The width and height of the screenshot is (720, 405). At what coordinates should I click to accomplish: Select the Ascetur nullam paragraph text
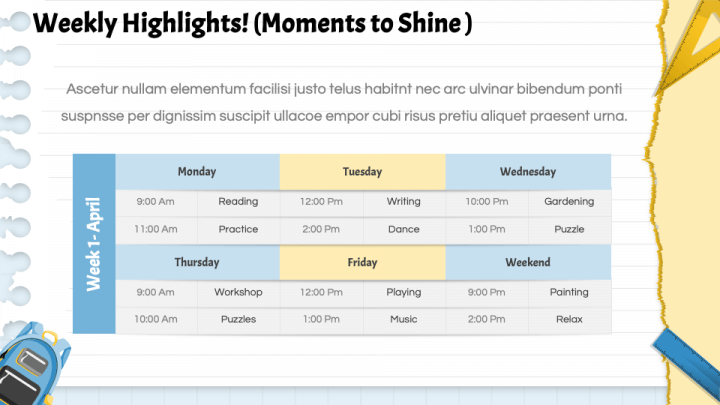[x=344, y=102]
